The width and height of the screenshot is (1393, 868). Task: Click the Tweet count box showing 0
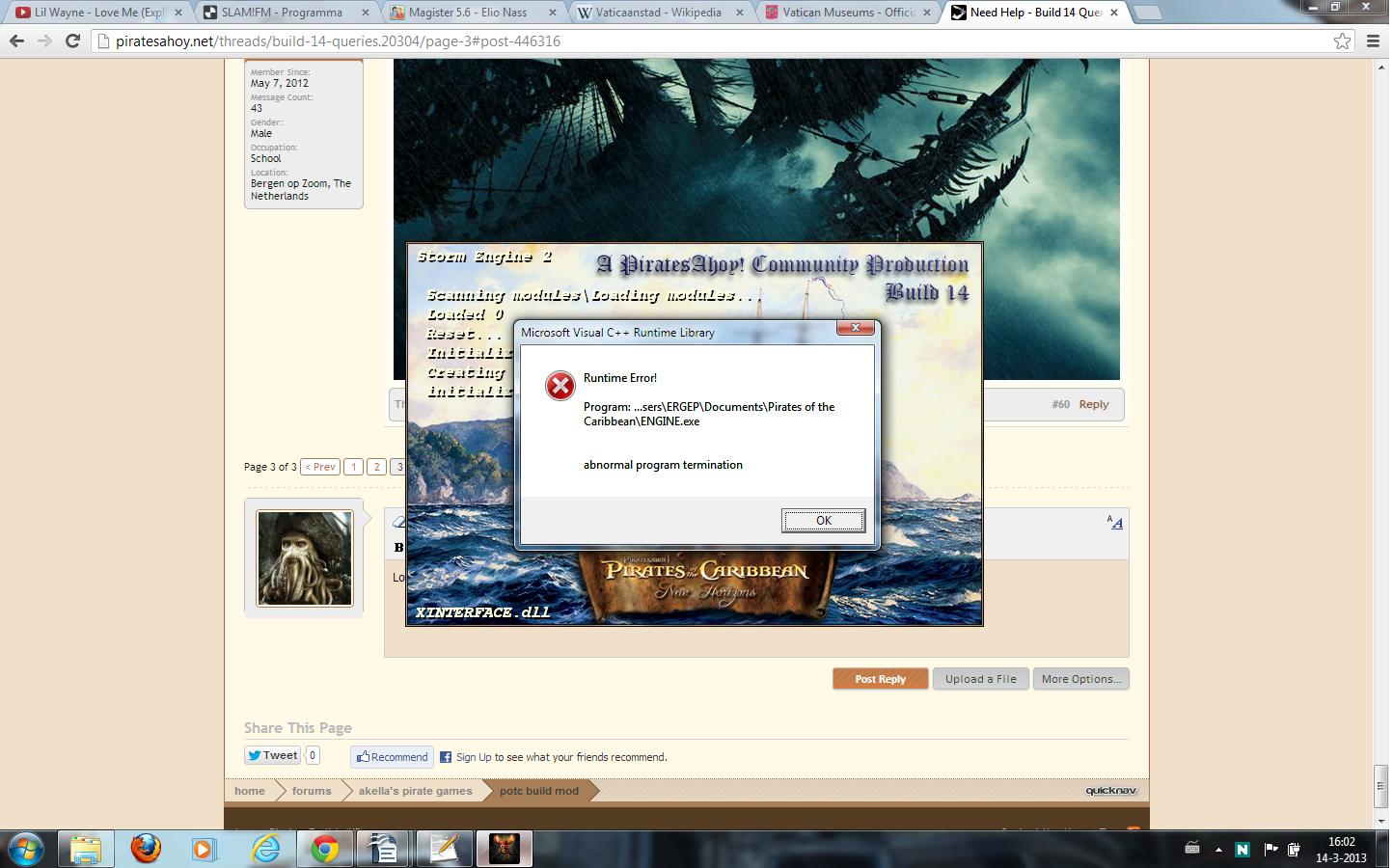click(x=313, y=755)
